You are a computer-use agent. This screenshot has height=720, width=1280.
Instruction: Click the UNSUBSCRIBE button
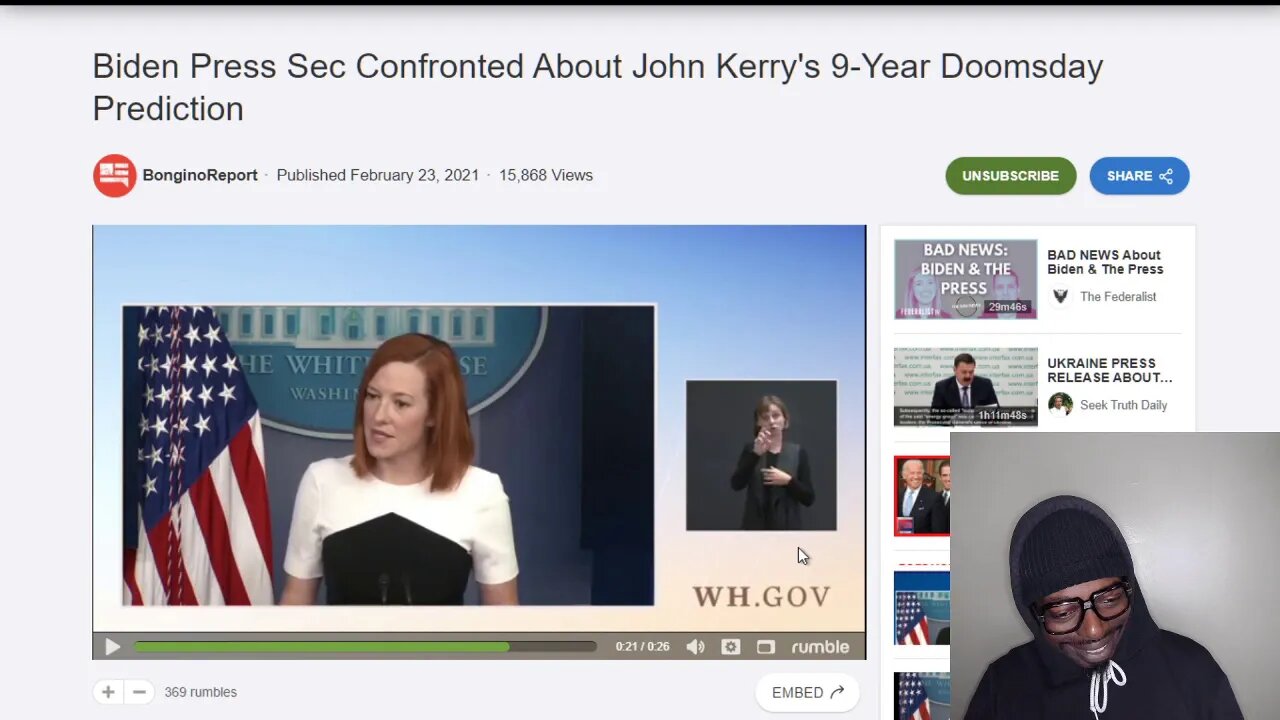coord(1010,176)
